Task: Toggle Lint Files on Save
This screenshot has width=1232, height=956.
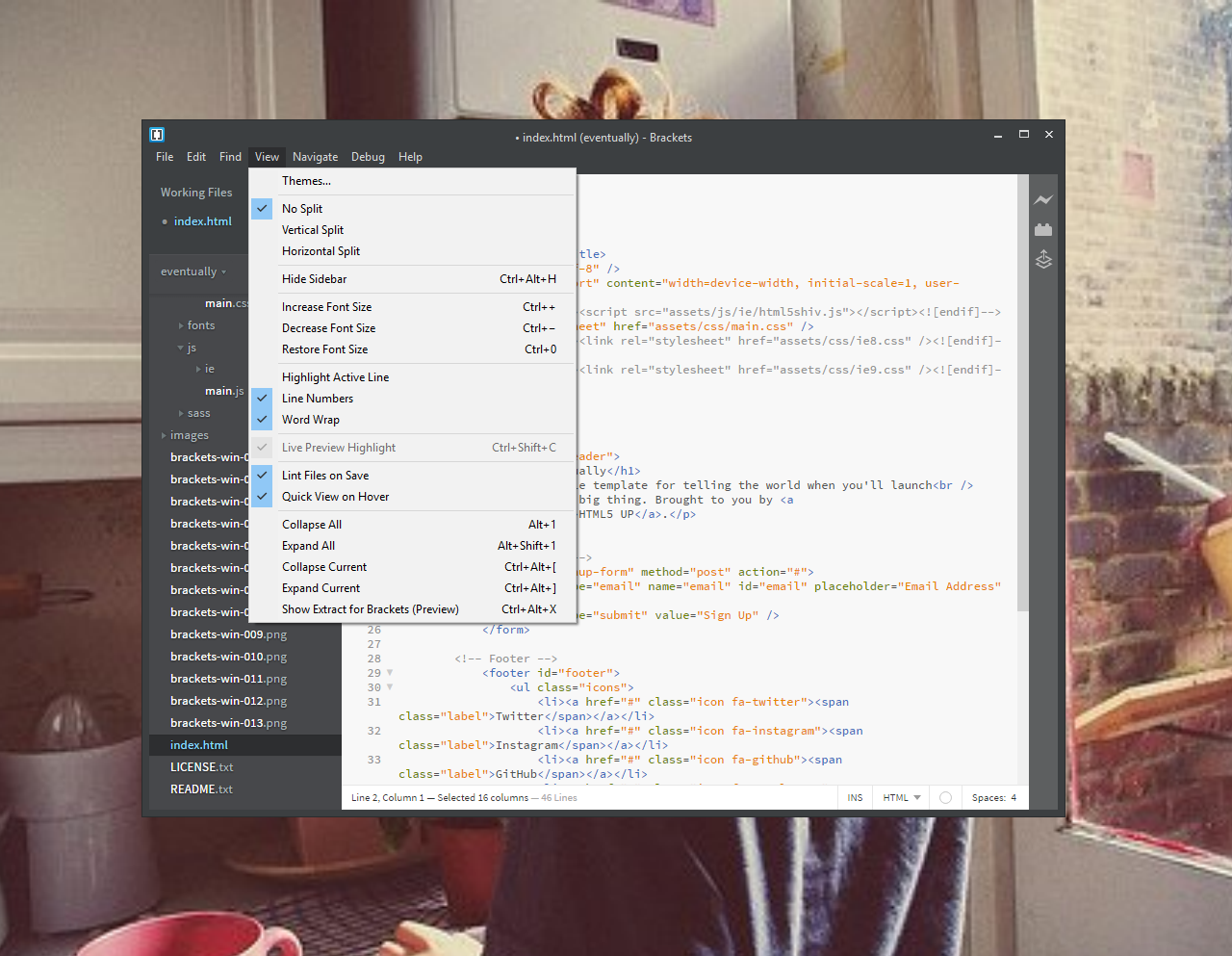Action: (412, 476)
